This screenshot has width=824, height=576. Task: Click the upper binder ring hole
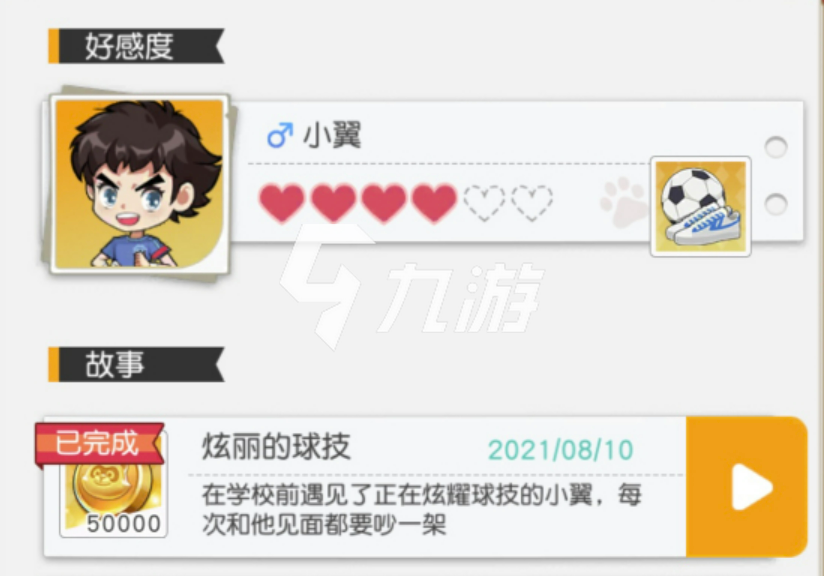point(776,147)
